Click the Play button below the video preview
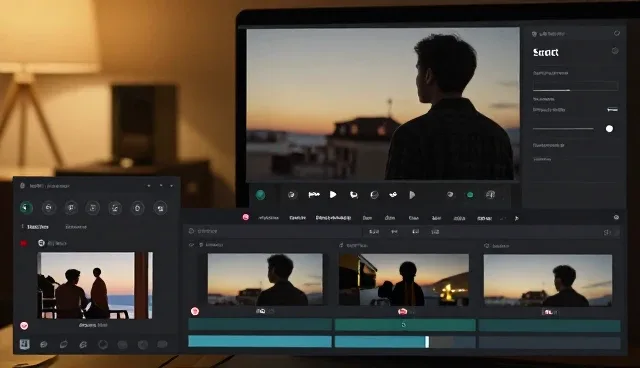Viewport: 640px width, 368px height. click(x=333, y=195)
